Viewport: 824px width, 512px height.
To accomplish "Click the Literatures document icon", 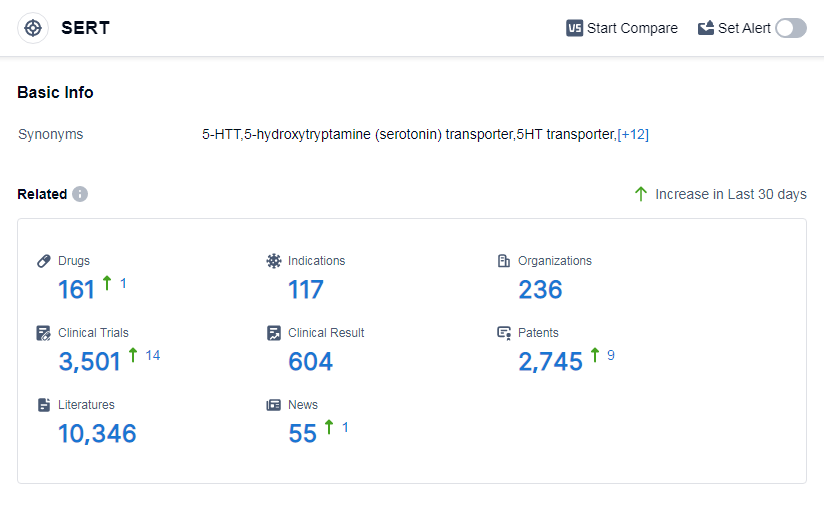I will click(x=44, y=405).
